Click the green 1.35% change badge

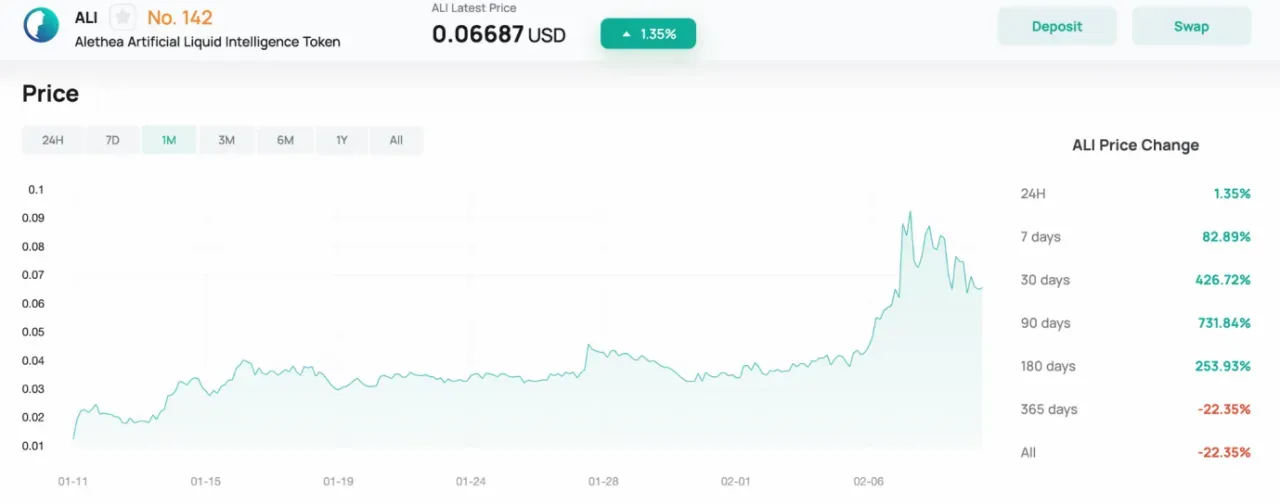pos(648,34)
